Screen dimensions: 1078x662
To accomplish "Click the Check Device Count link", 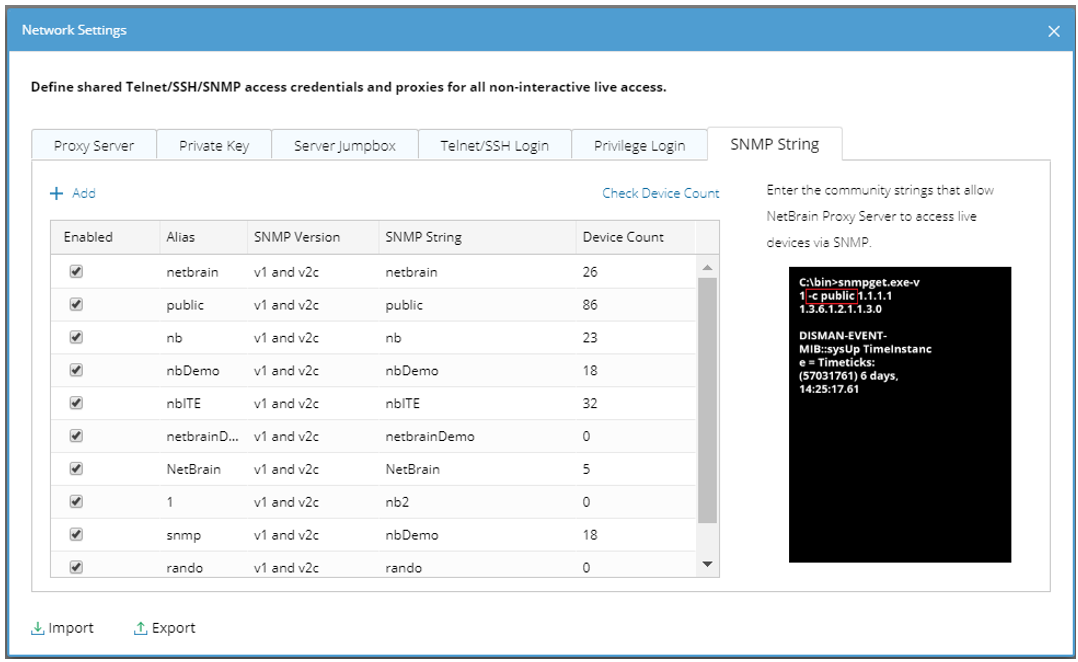I will click(x=660, y=193).
